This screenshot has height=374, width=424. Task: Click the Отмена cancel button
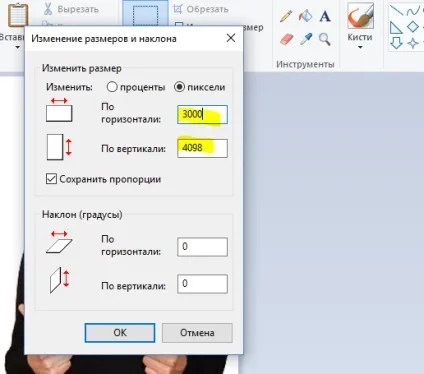coord(197,333)
